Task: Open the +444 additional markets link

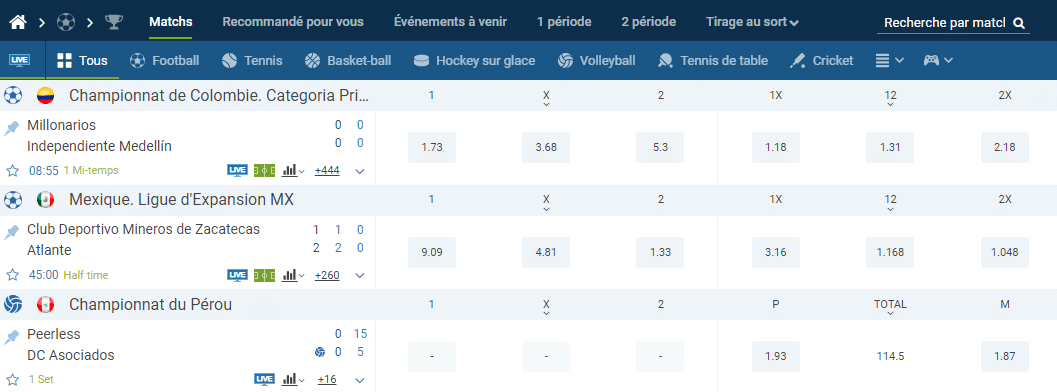Action: coord(327,170)
